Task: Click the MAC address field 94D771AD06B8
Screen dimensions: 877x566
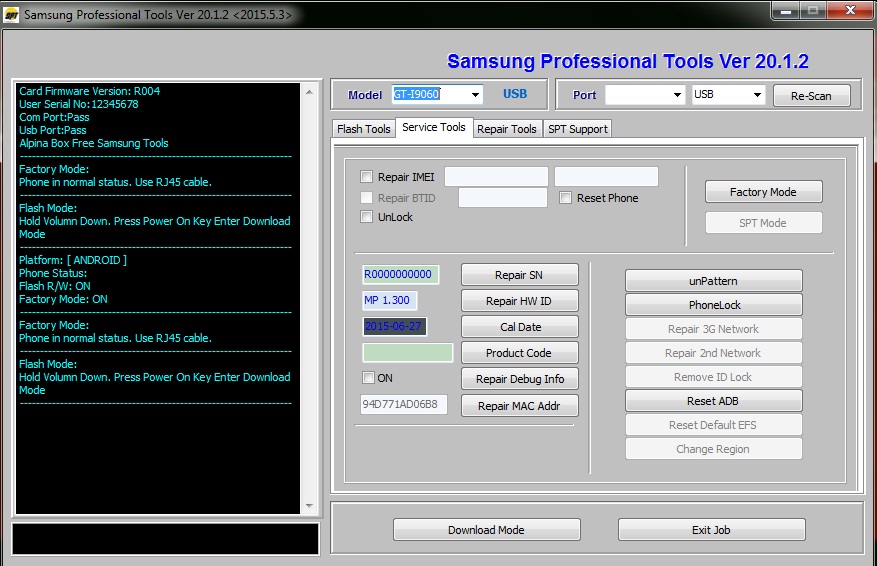Action: [x=404, y=404]
